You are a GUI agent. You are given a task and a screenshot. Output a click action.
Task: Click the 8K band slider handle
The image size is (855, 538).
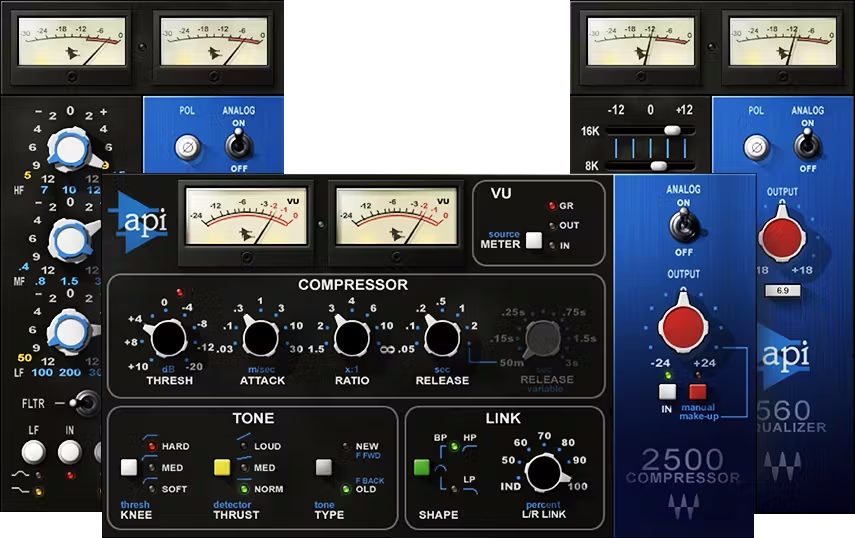pos(659,165)
